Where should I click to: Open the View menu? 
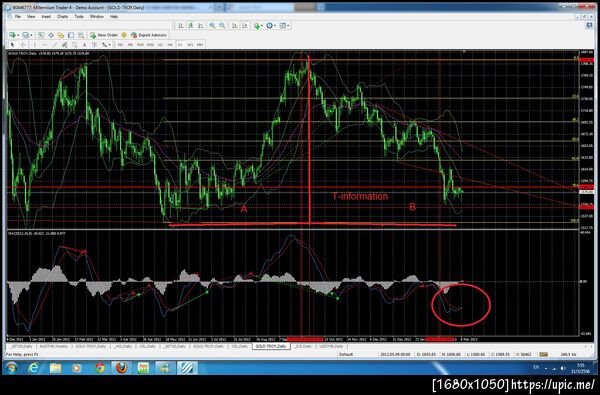point(31,17)
